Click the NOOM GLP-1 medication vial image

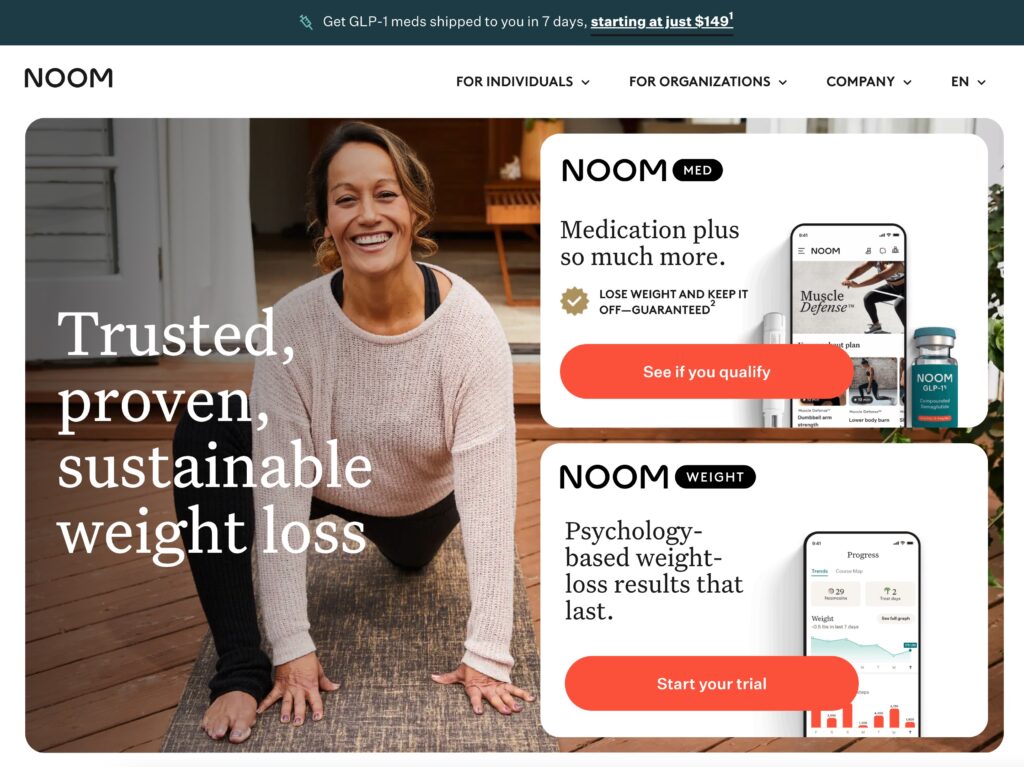935,378
